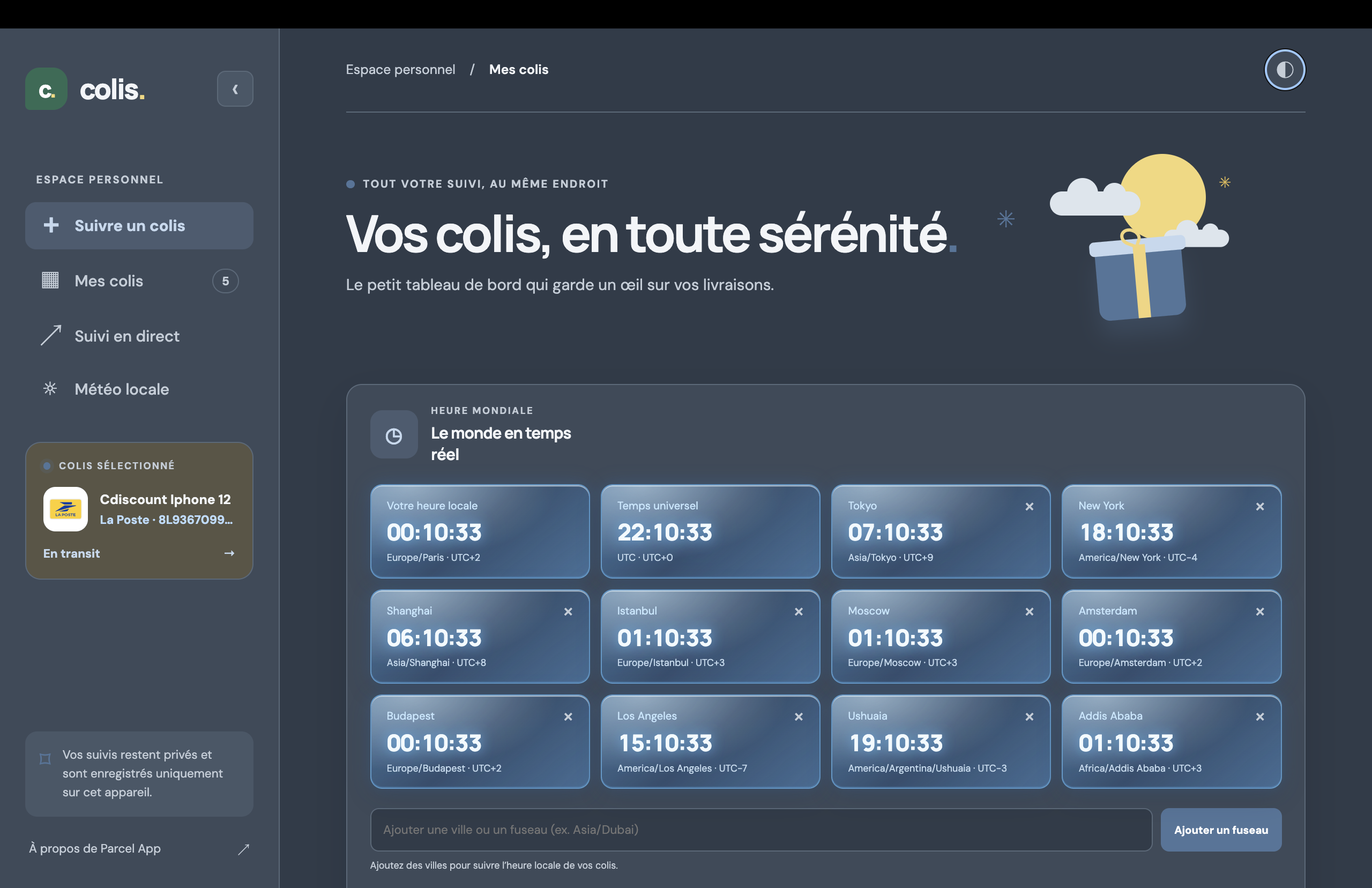Remove the Budapest clock card
1372x888 pixels.
[568, 717]
